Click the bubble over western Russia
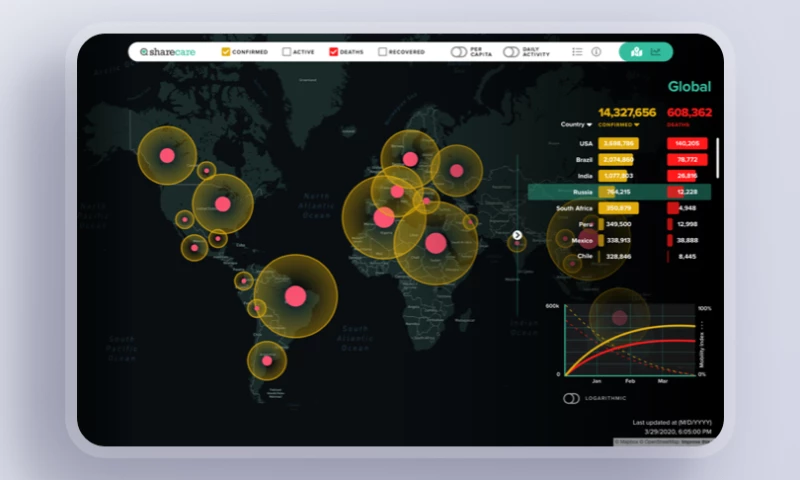This screenshot has height=480, width=800. click(x=457, y=171)
